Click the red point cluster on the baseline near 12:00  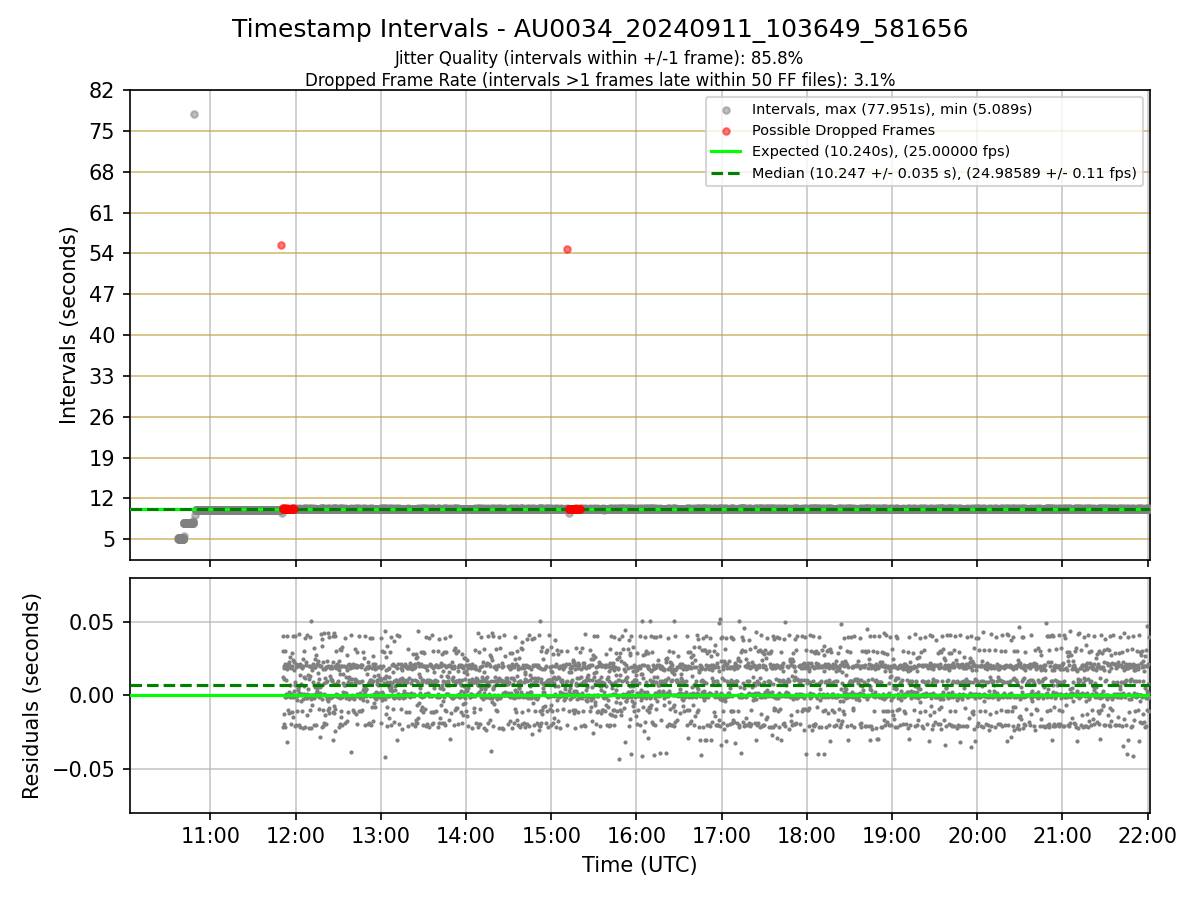pos(288,509)
